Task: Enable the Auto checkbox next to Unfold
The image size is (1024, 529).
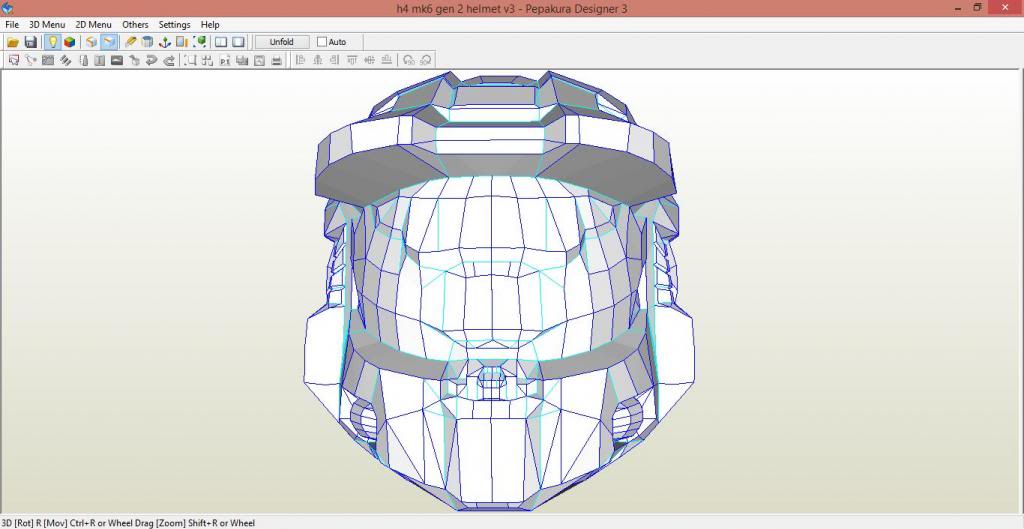Action: tap(322, 42)
